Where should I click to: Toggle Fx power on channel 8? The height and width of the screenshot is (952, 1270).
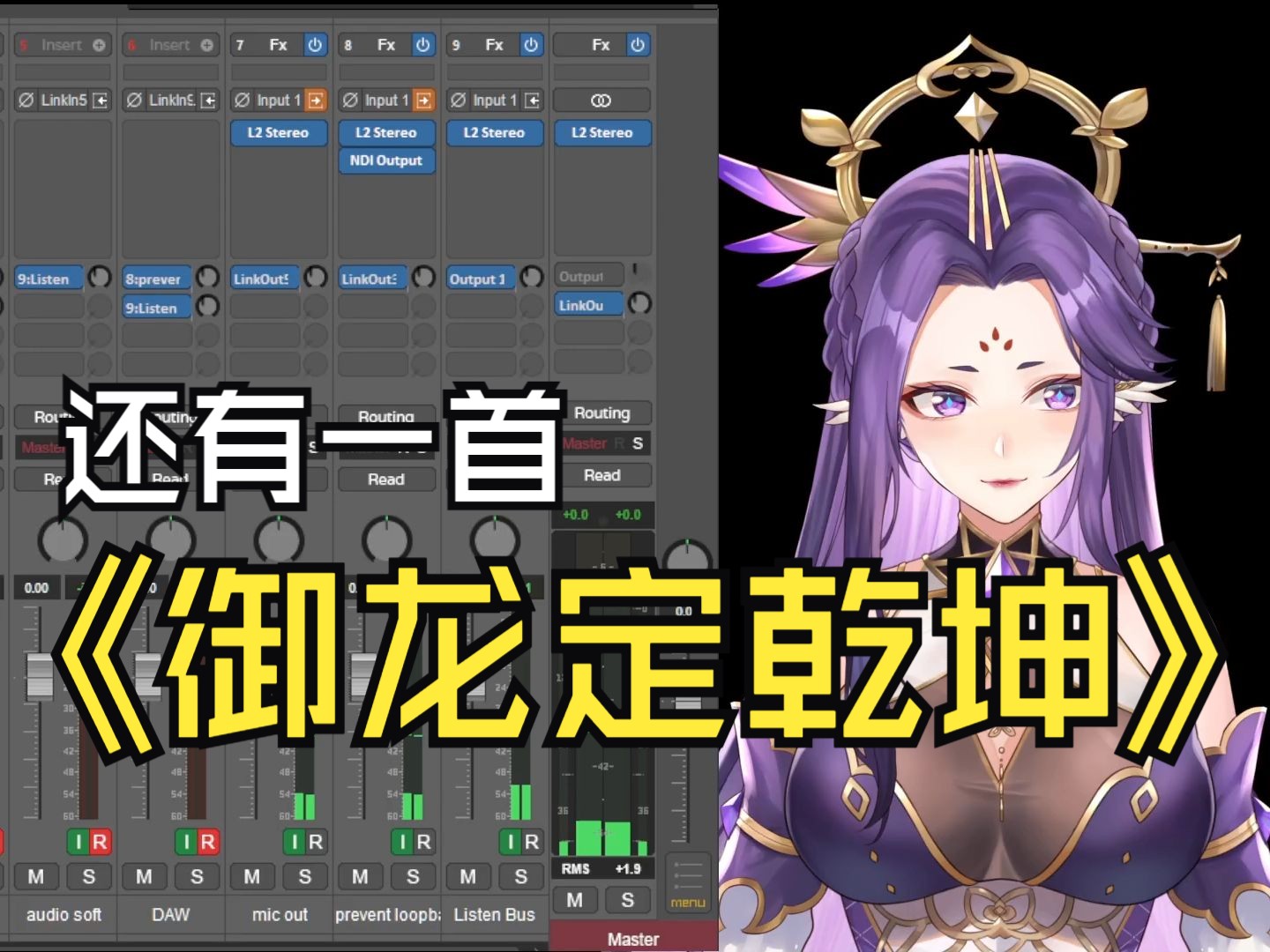point(423,45)
